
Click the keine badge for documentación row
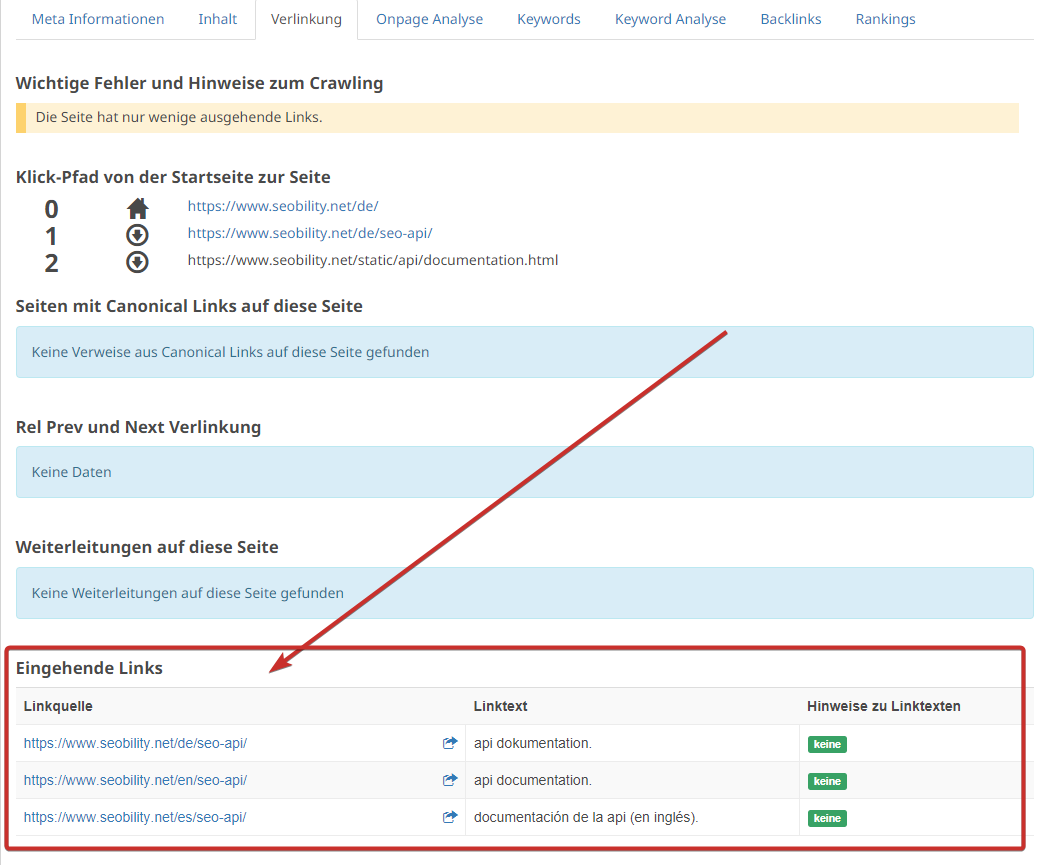[x=827, y=818]
